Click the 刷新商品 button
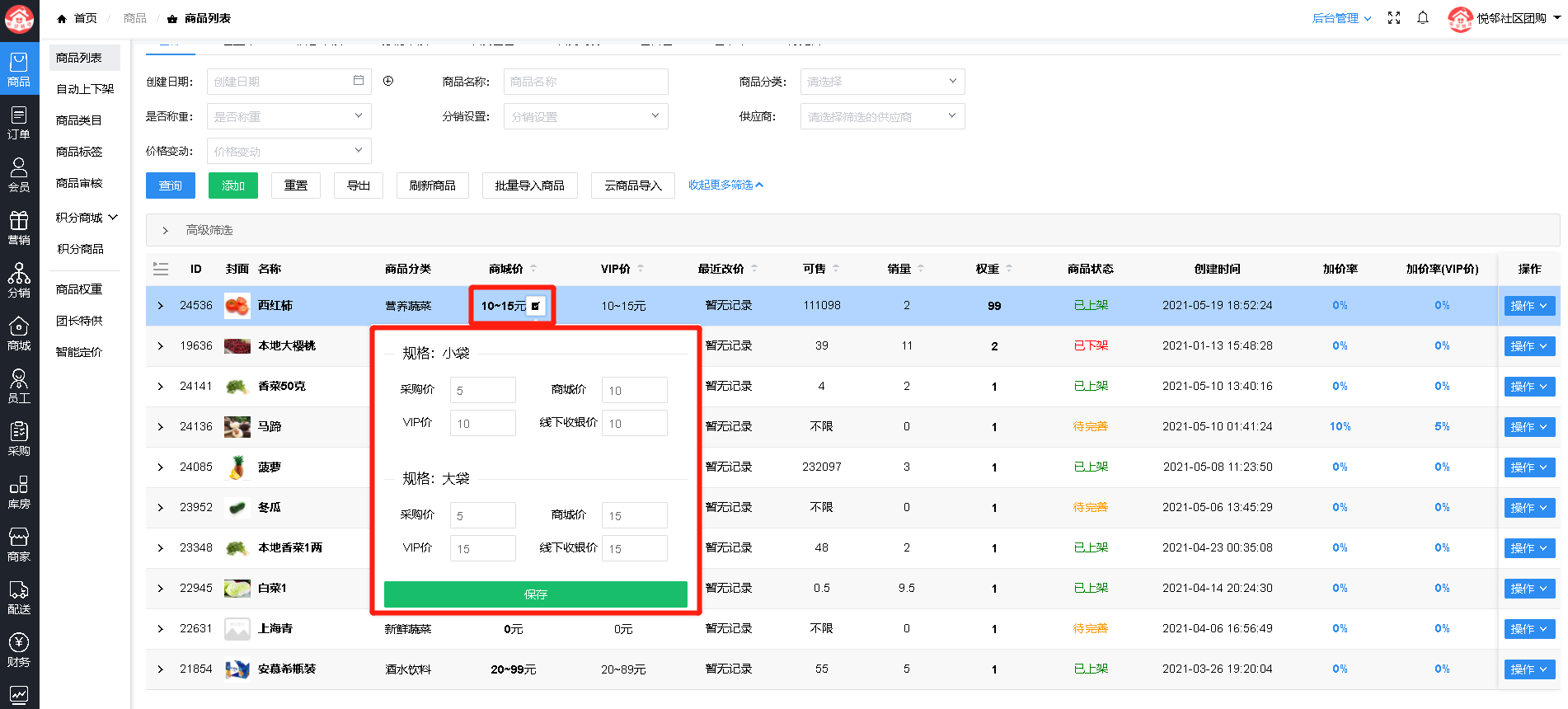 (433, 185)
